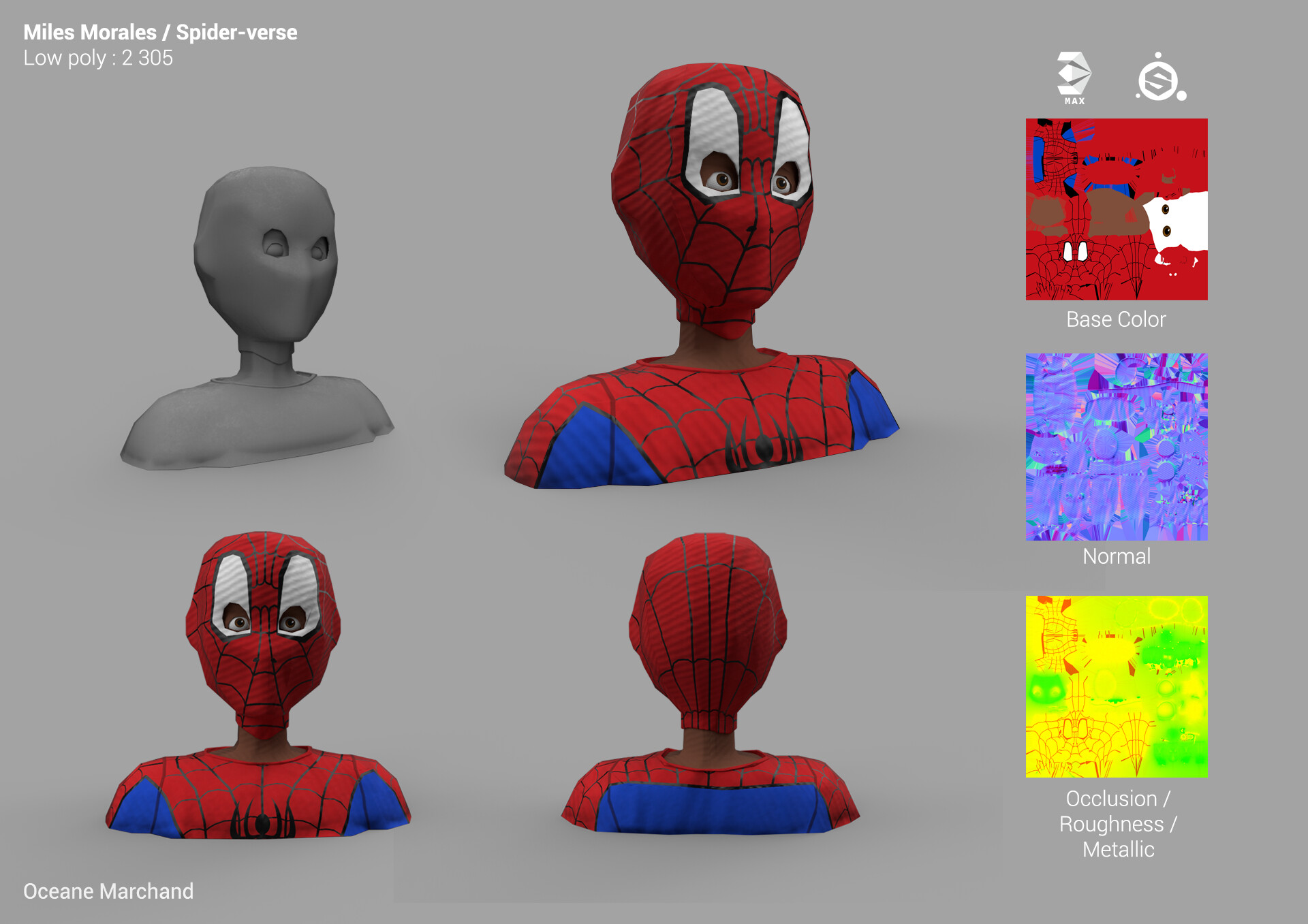Click the "Oceane Marchand" author credit

pos(108,891)
